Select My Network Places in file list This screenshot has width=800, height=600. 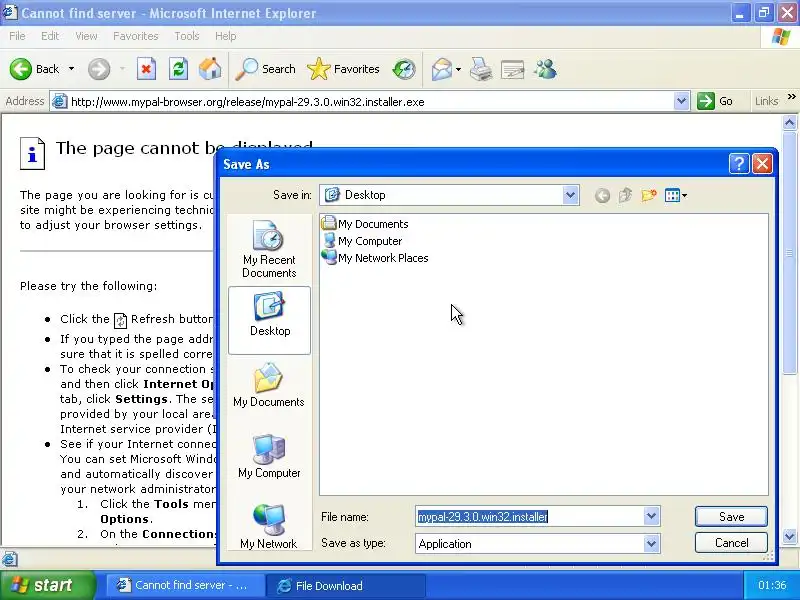coord(375,258)
